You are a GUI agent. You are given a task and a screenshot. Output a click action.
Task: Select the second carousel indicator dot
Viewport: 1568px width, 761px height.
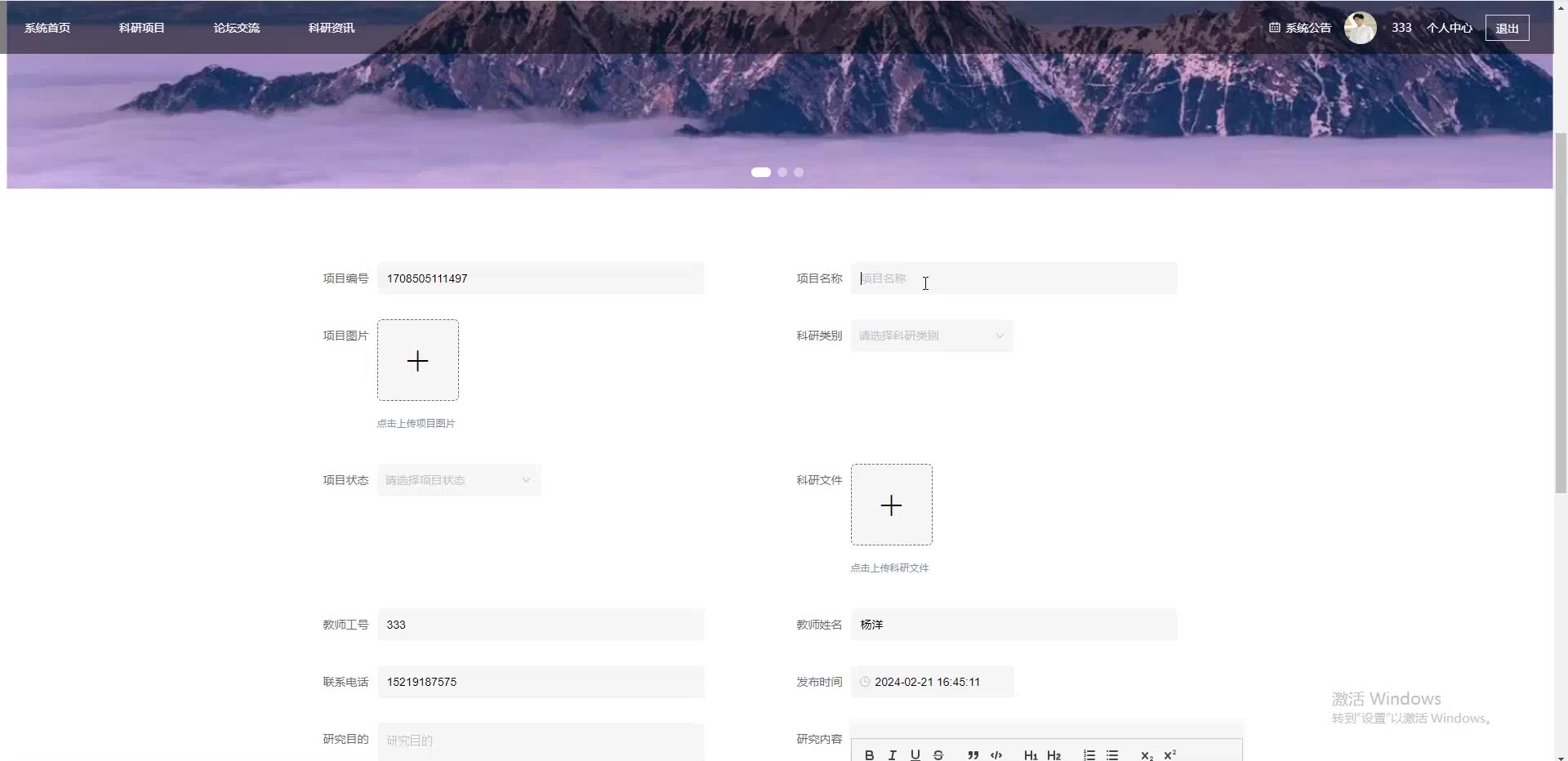click(782, 172)
